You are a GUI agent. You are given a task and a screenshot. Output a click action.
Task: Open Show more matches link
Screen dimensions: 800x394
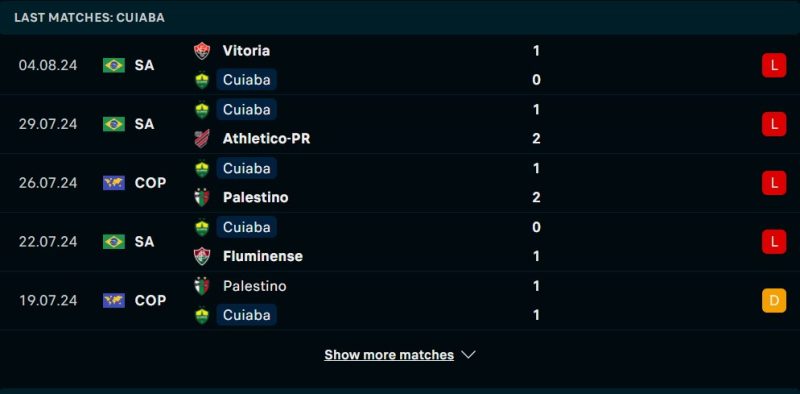click(389, 355)
